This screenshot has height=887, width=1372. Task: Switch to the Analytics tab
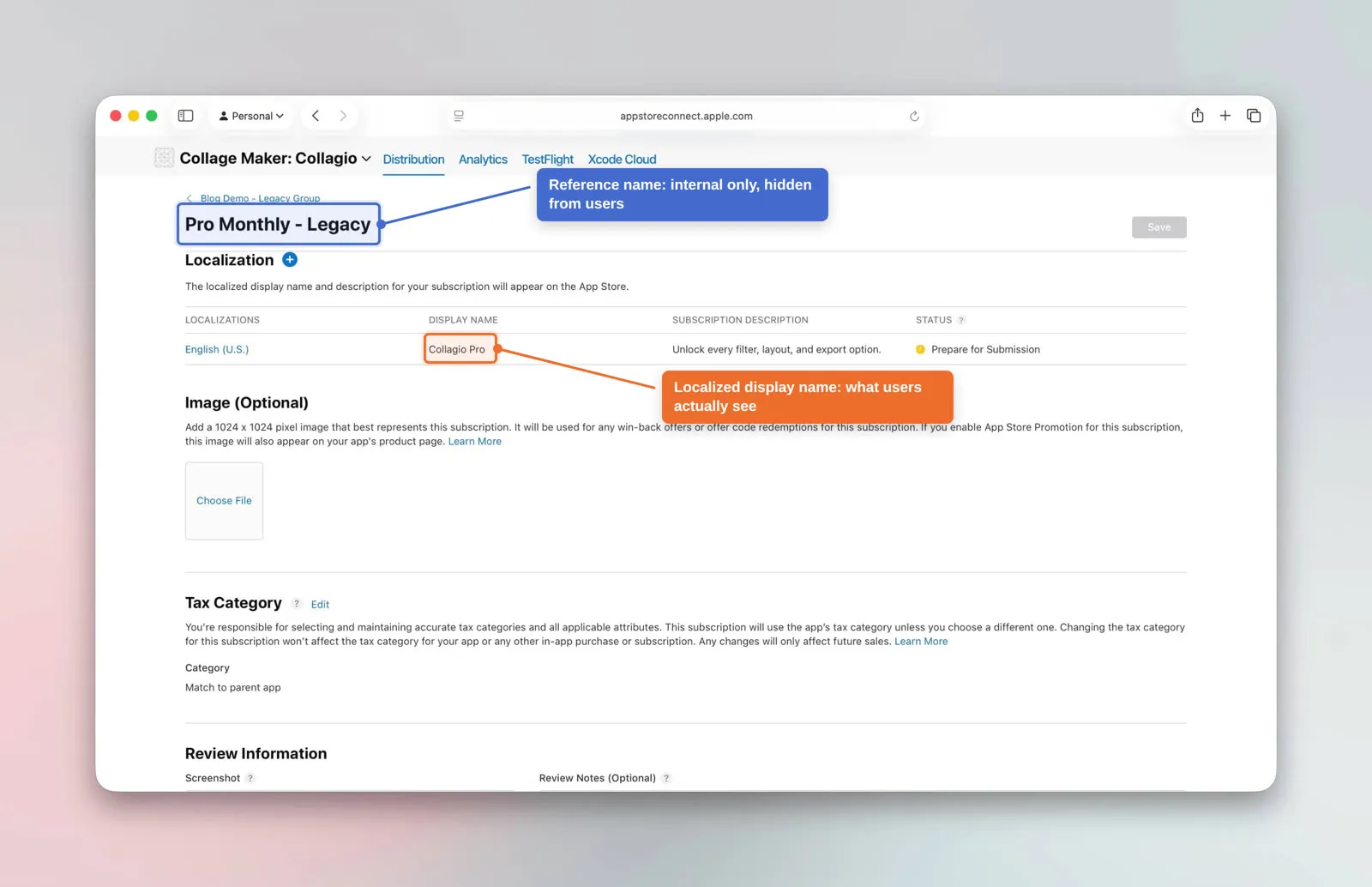[483, 160]
